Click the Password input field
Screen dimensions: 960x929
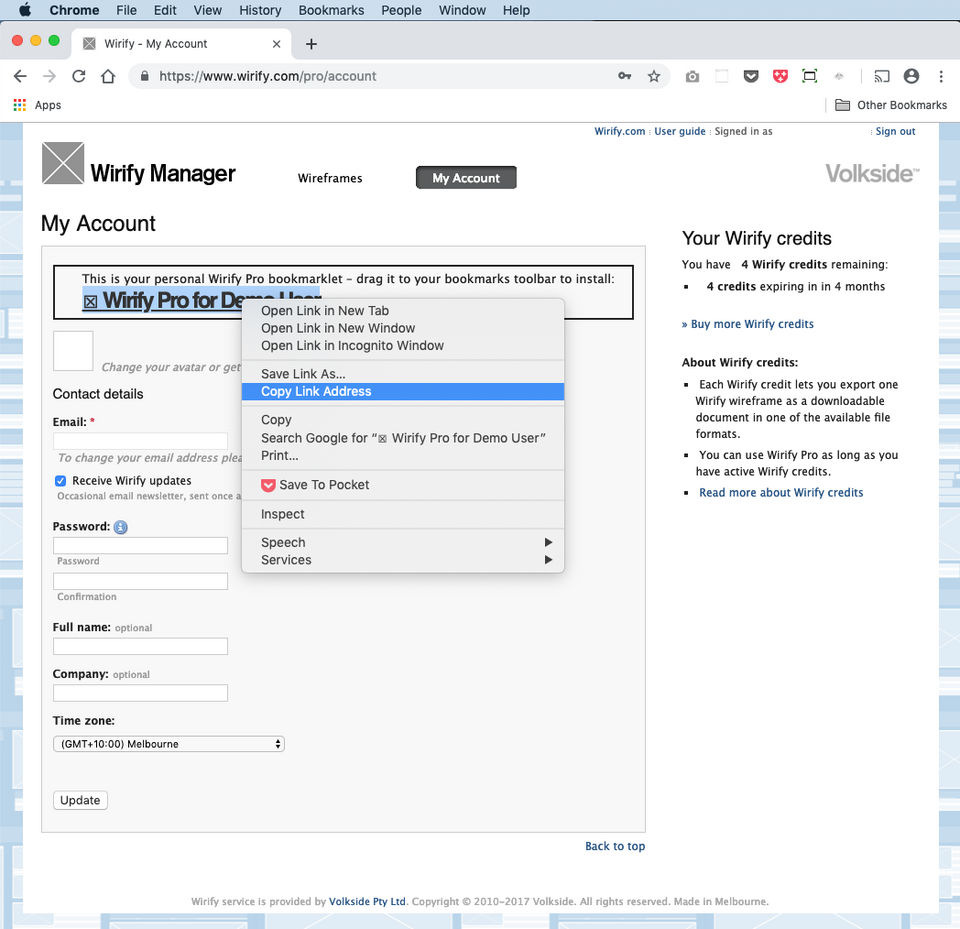point(140,545)
